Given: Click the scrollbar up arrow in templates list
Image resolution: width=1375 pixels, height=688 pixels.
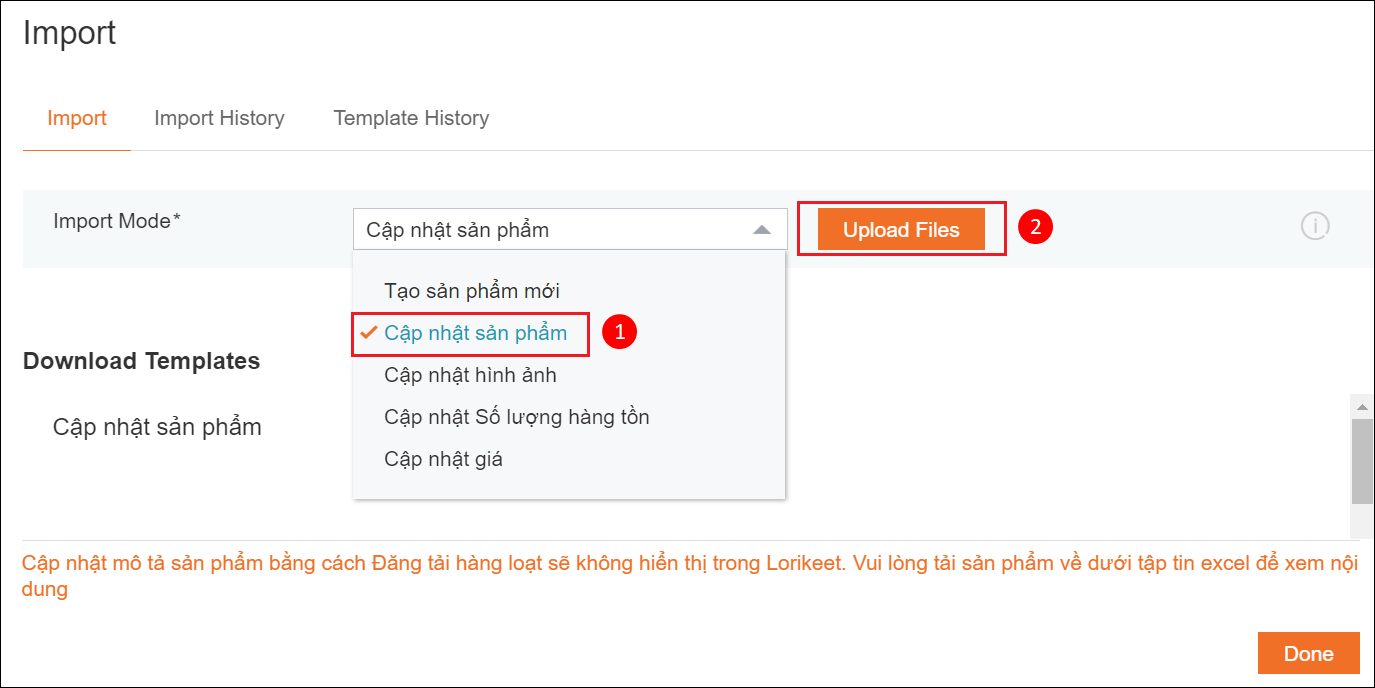Looking at the screenshot, I should (1361, 406).
